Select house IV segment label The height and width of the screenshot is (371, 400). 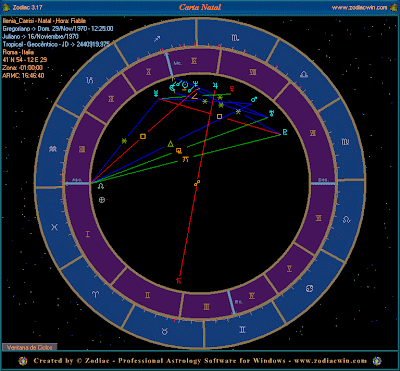tap(252, 295)
